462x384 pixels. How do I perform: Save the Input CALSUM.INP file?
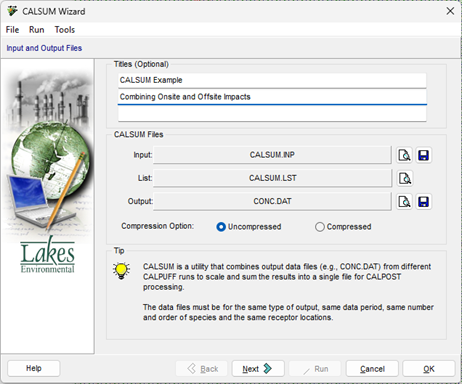pyautogui.click(x=423, y=155)
